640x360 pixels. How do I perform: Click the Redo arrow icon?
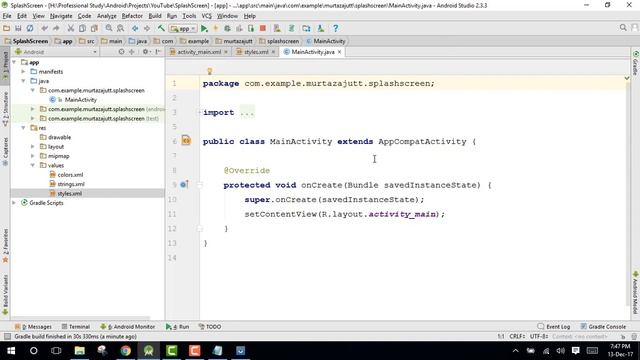56,28
